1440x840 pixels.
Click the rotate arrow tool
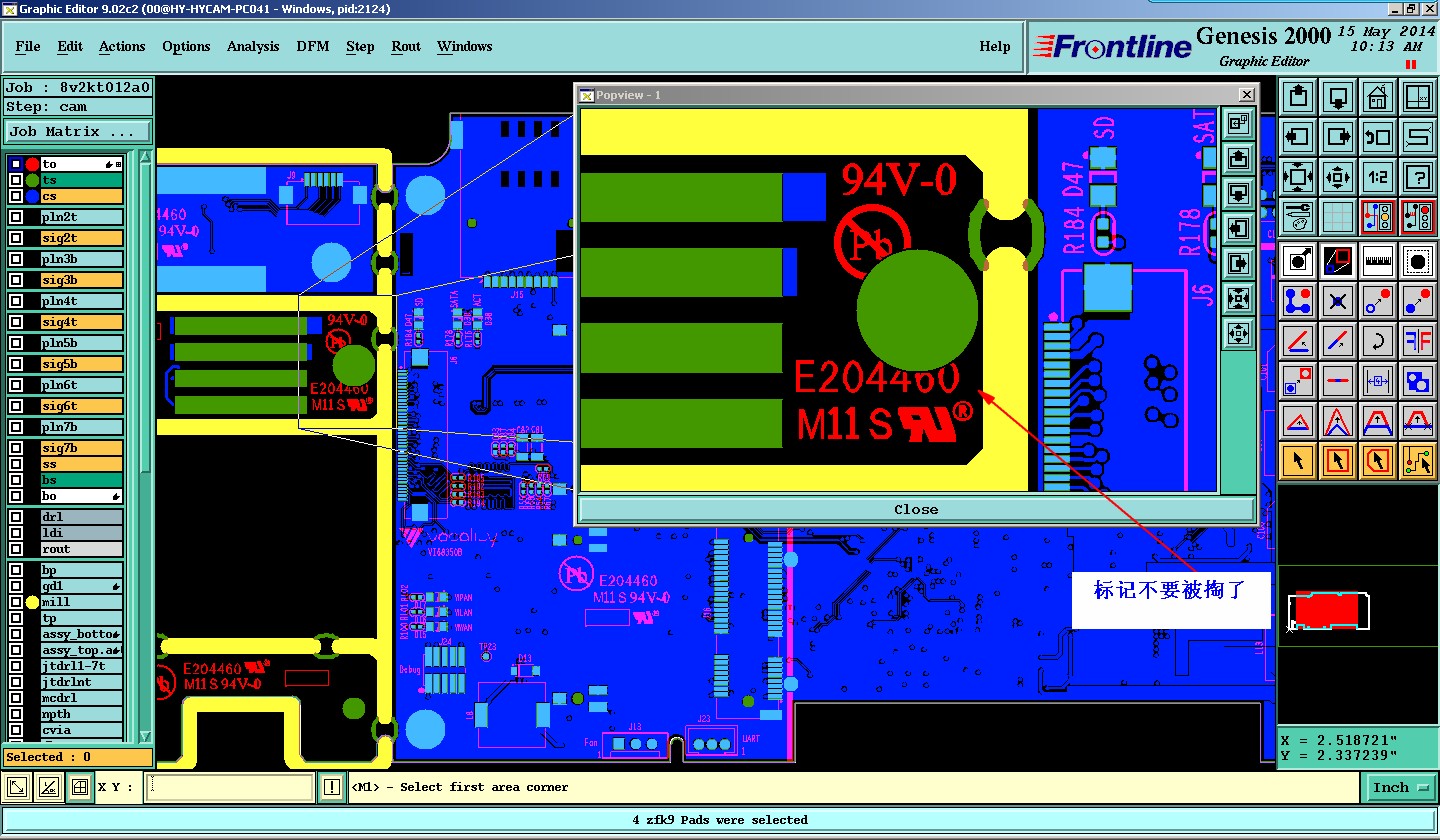pyautogui.click(x=1378, y=340)
